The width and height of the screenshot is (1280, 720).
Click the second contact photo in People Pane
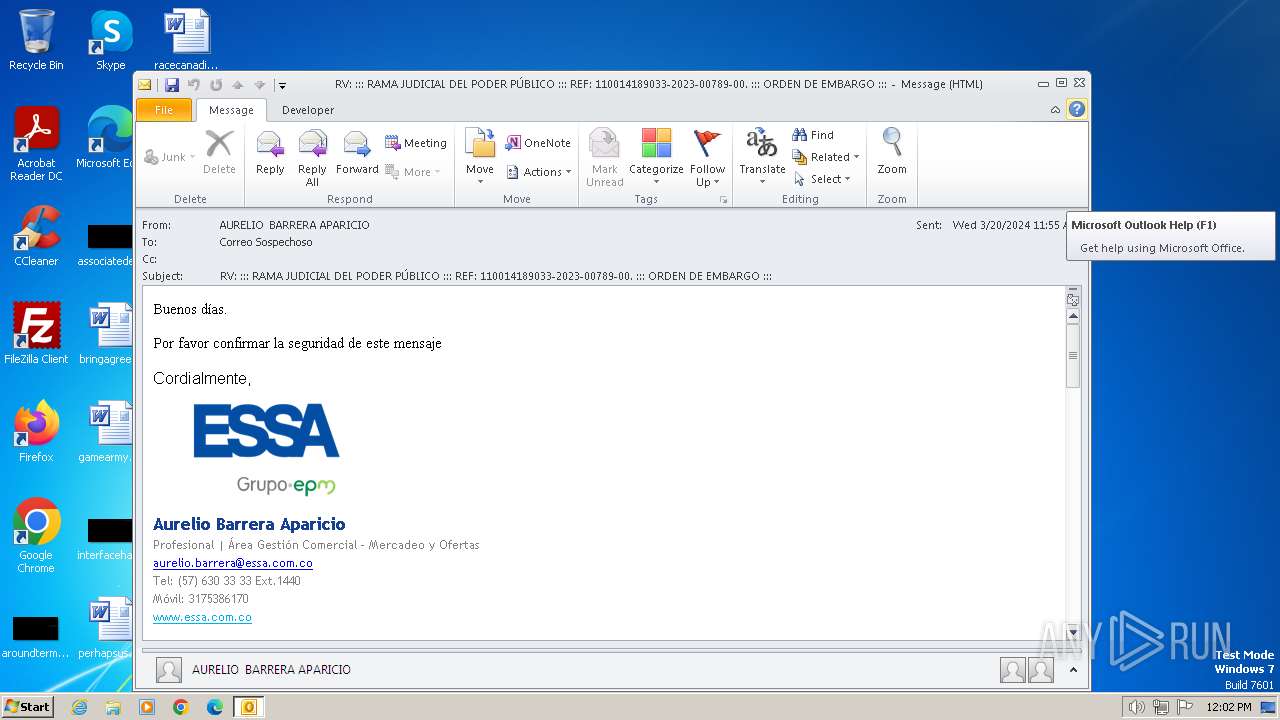1041,670
